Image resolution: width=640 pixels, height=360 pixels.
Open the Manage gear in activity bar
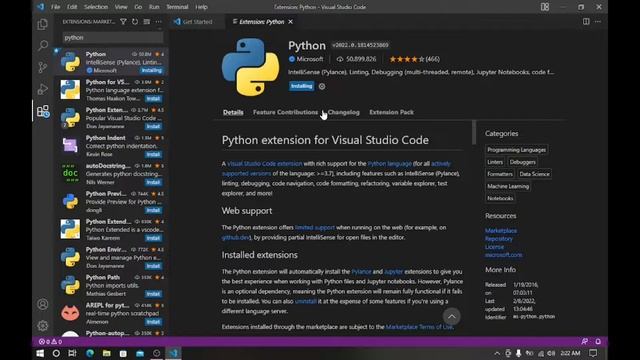(42, 325)
